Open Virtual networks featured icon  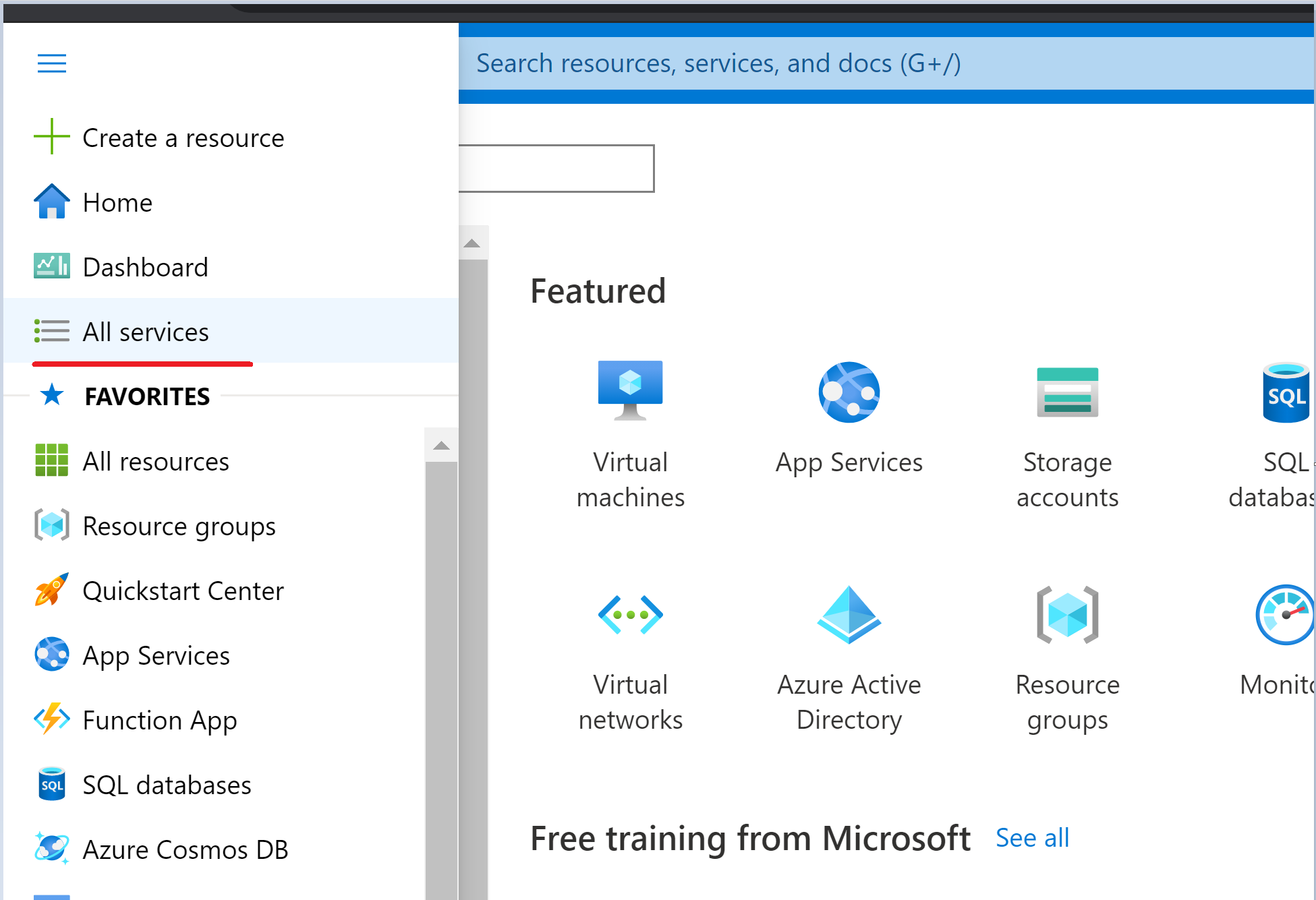click(630, 615)
